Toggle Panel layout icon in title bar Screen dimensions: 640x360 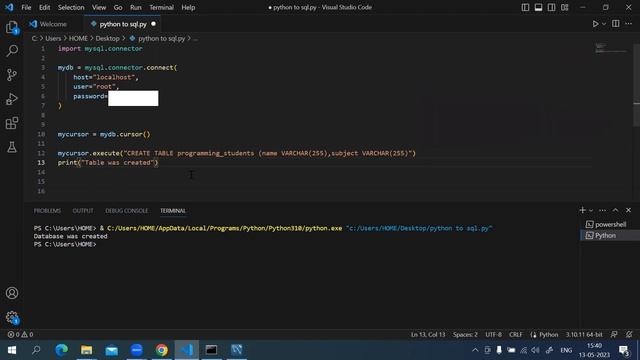538,7
